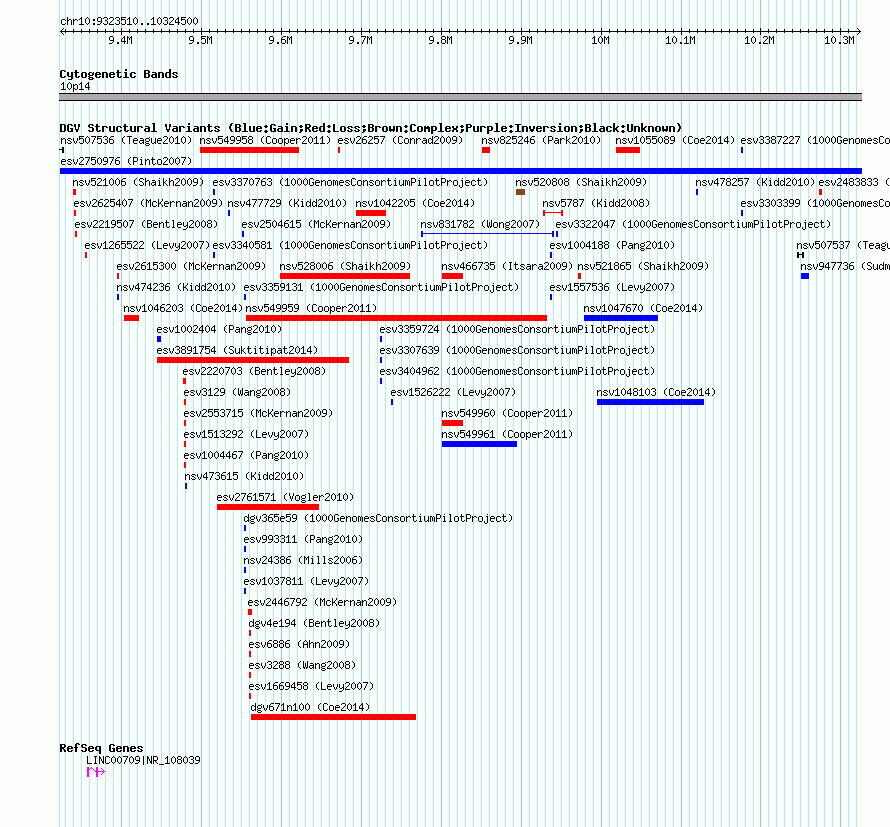
Task: Click the blue nsv1048103 gain bar
Action: tap(650, 402)
